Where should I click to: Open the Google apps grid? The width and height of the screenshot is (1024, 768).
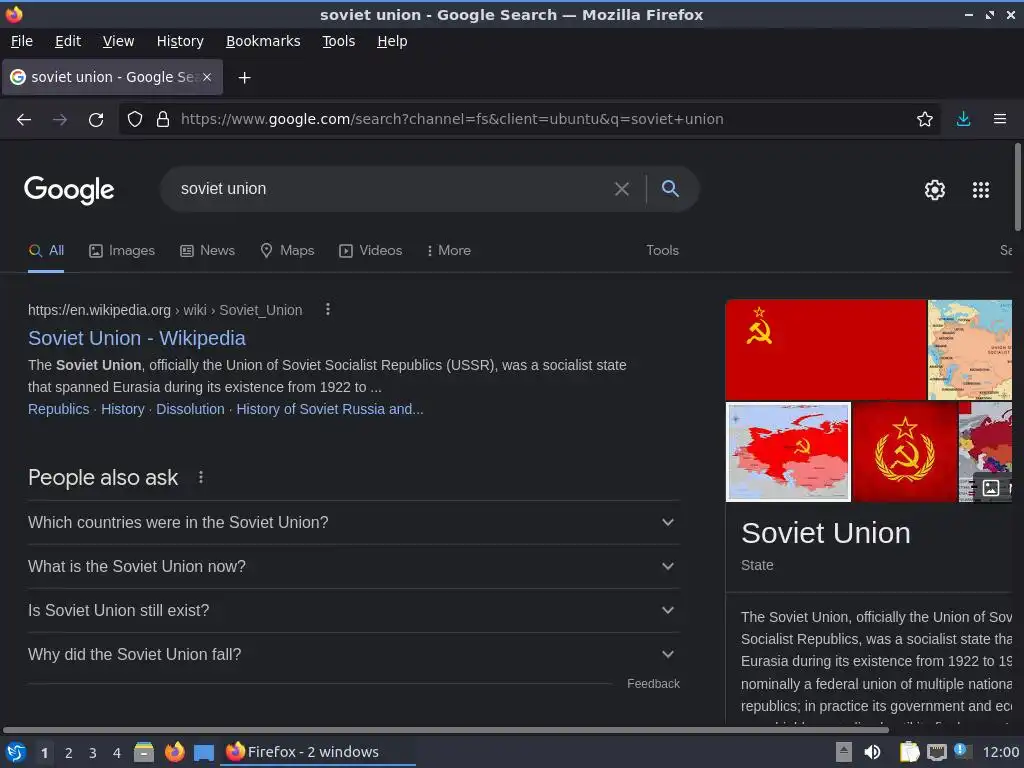point(981,190)
